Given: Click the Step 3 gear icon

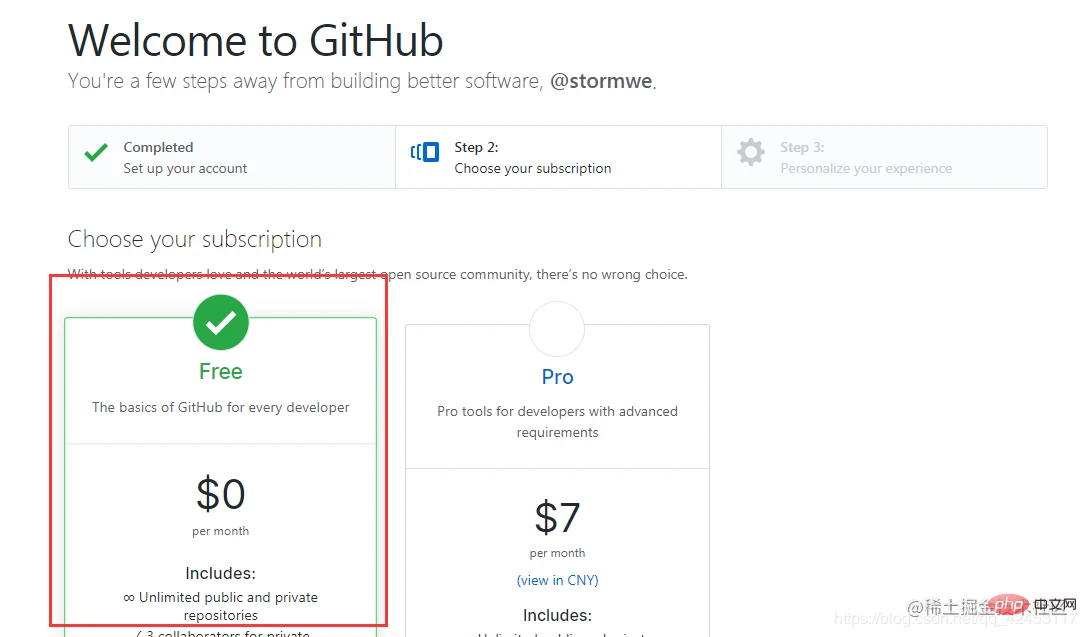Looking at the screenshot, I should (x=750, y=152).
